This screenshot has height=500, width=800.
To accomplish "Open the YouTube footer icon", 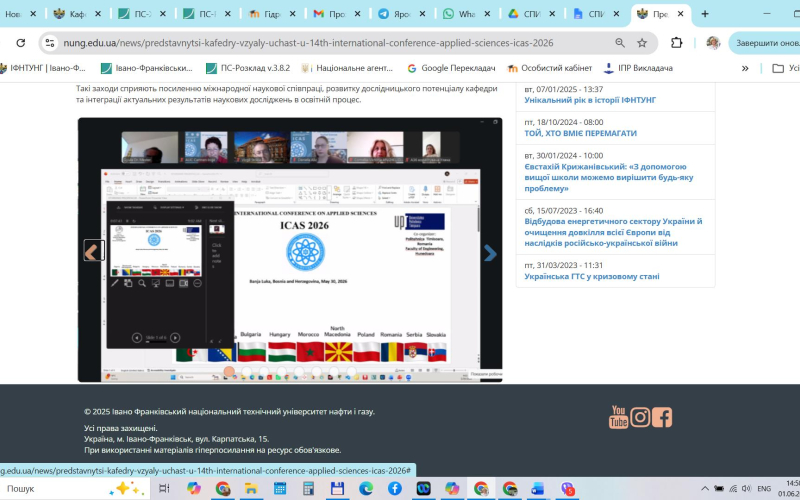I will [618, 417].
